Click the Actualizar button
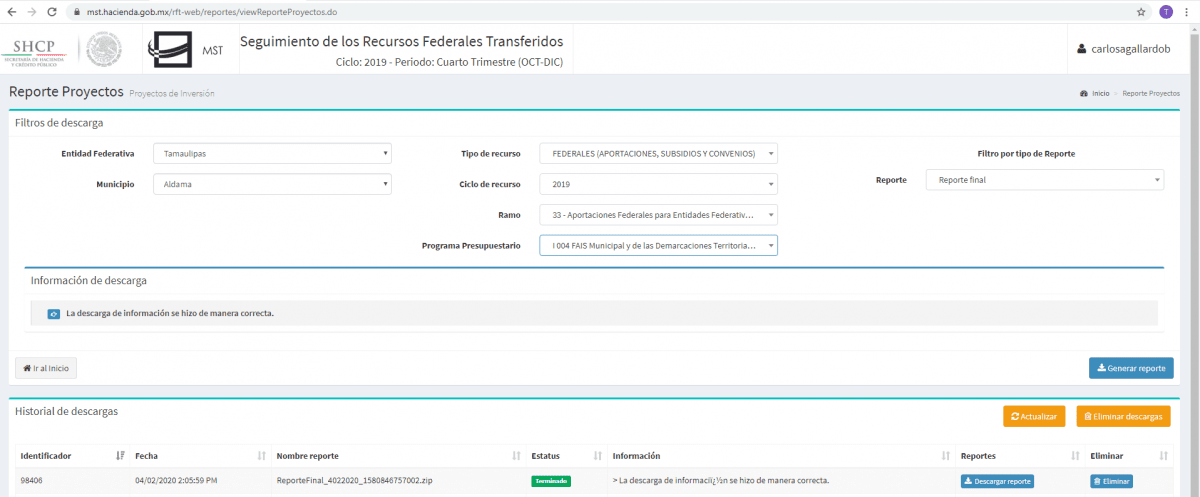Image resolution: width=1200 pixels, height=497 pixels. click(x=1034, y=416)
